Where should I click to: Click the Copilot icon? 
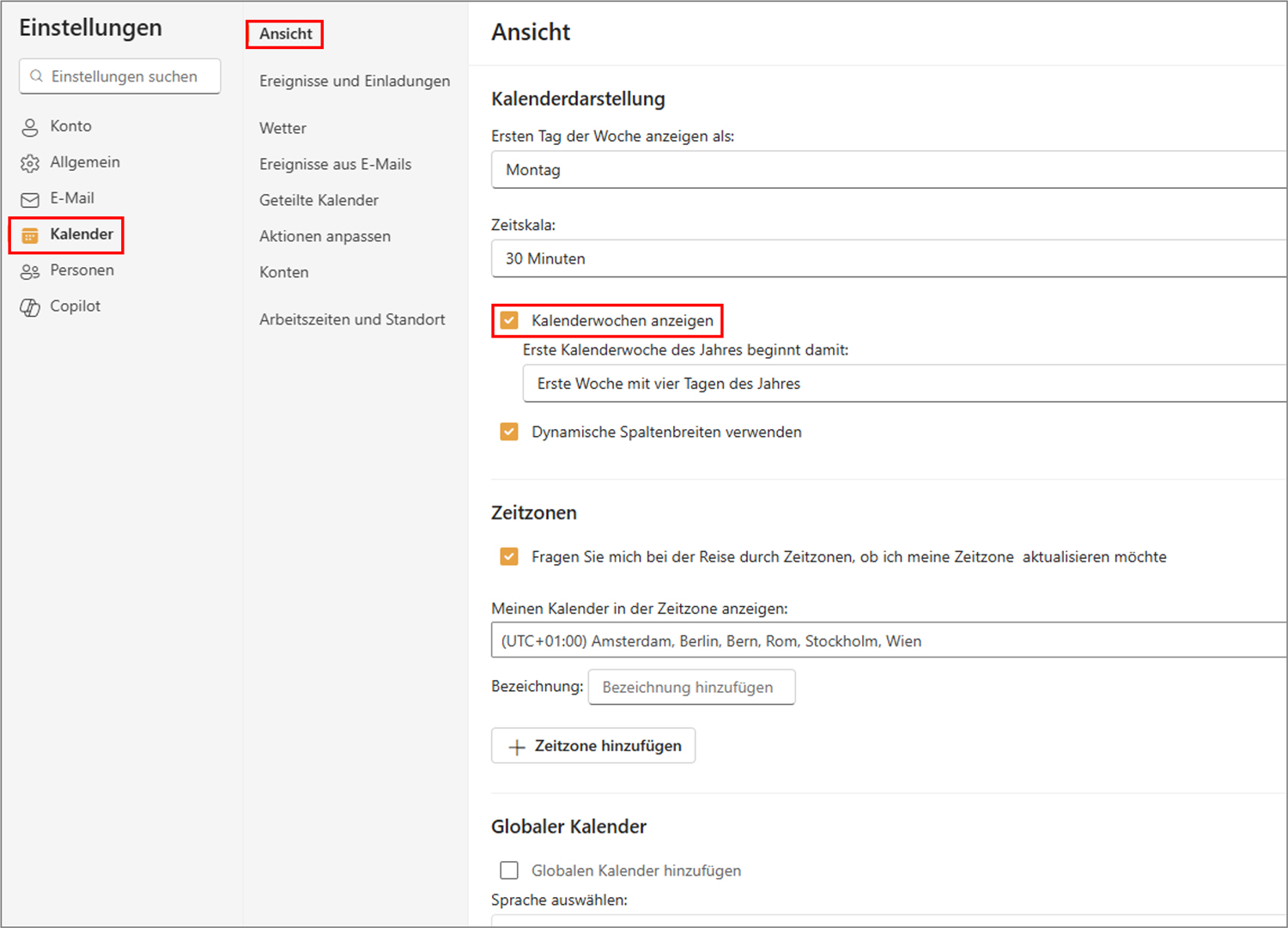[x=30, y=306]
